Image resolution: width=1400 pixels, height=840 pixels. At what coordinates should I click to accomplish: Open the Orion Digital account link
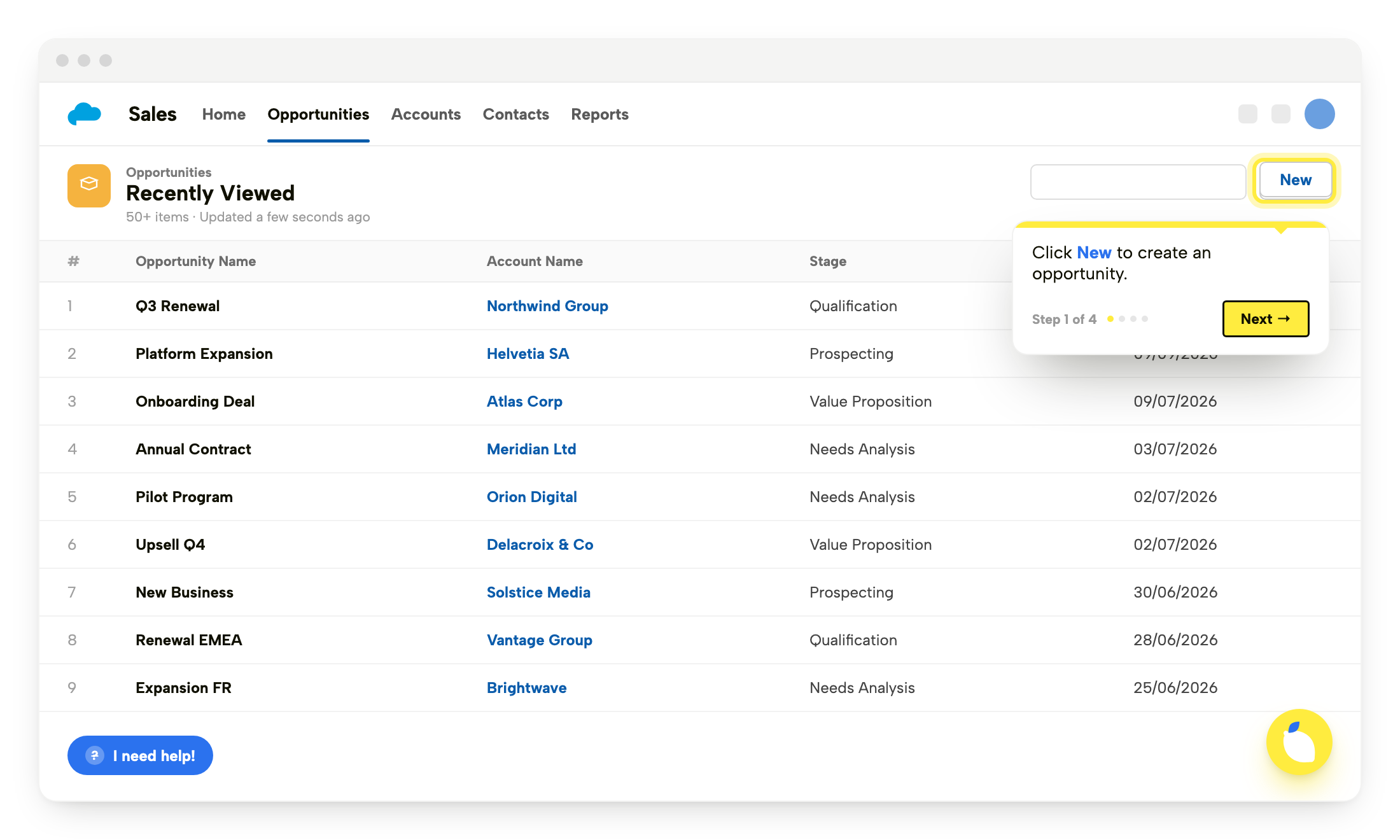[x=532, y=497]
